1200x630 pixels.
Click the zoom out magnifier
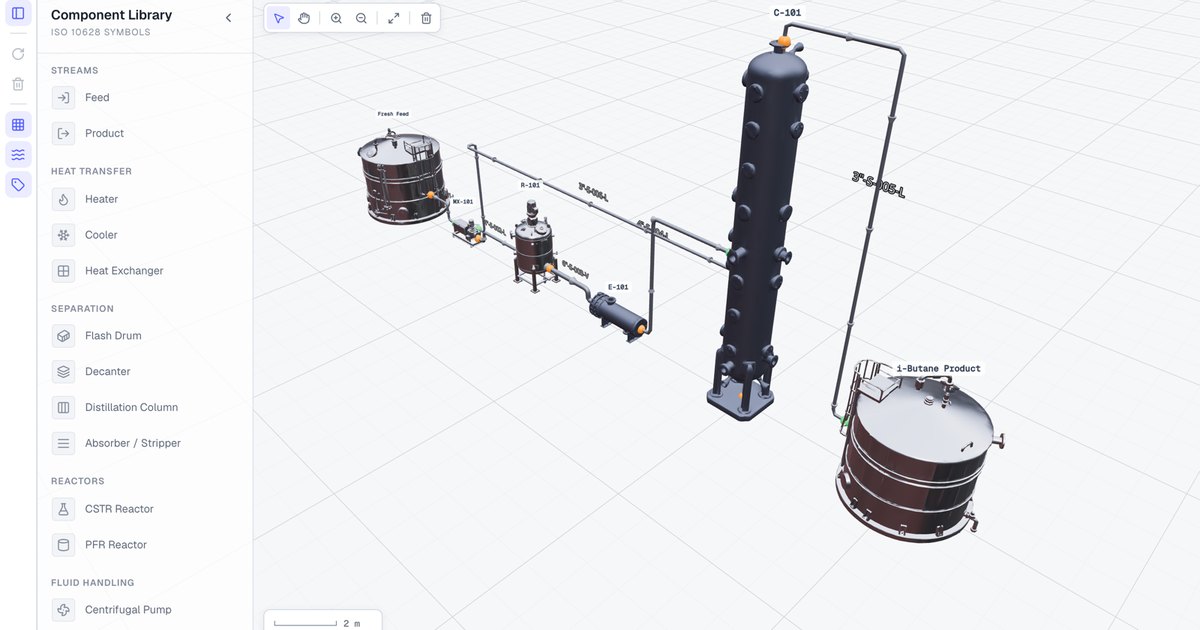coord(361,18)
